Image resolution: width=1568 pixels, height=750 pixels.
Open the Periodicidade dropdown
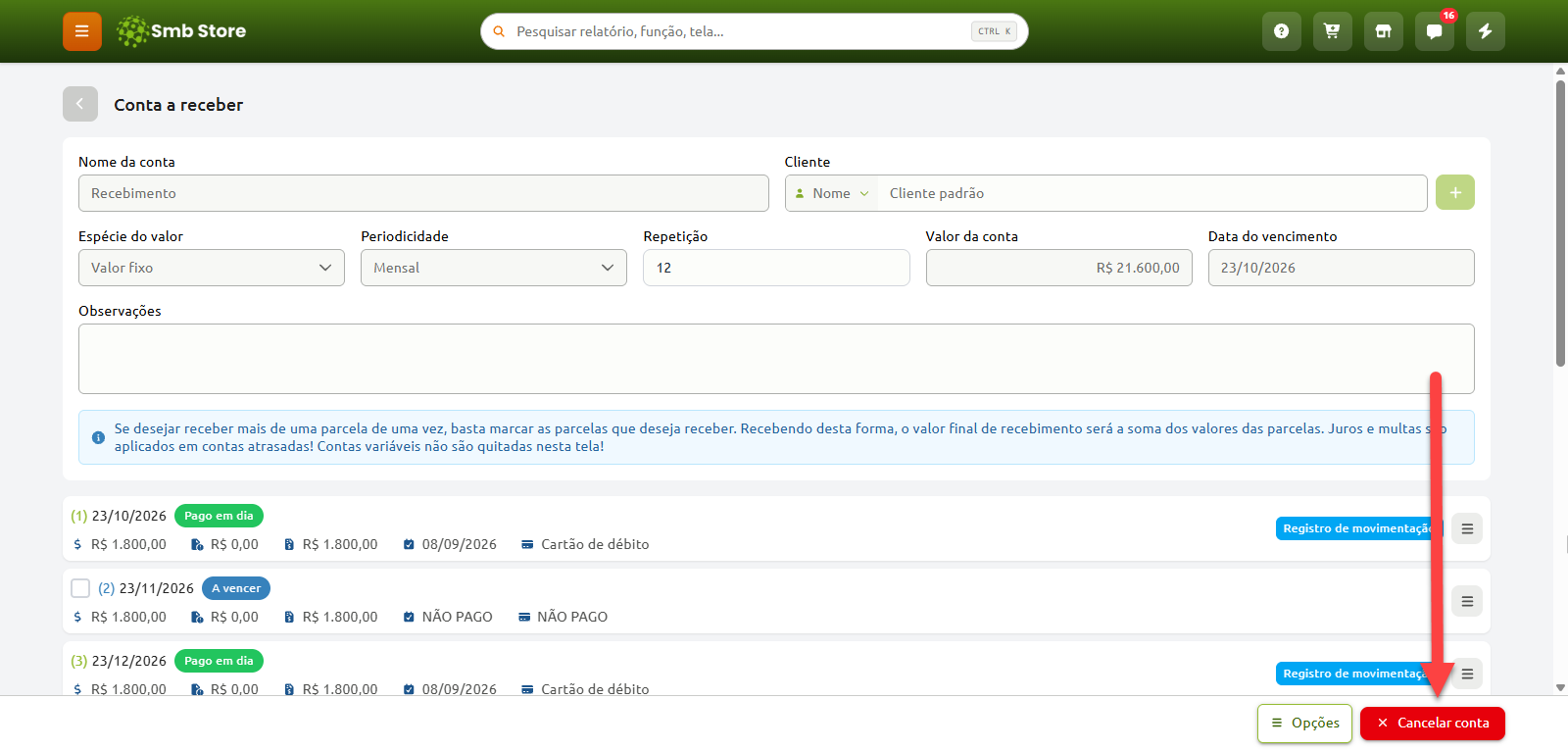click(494, 268)
